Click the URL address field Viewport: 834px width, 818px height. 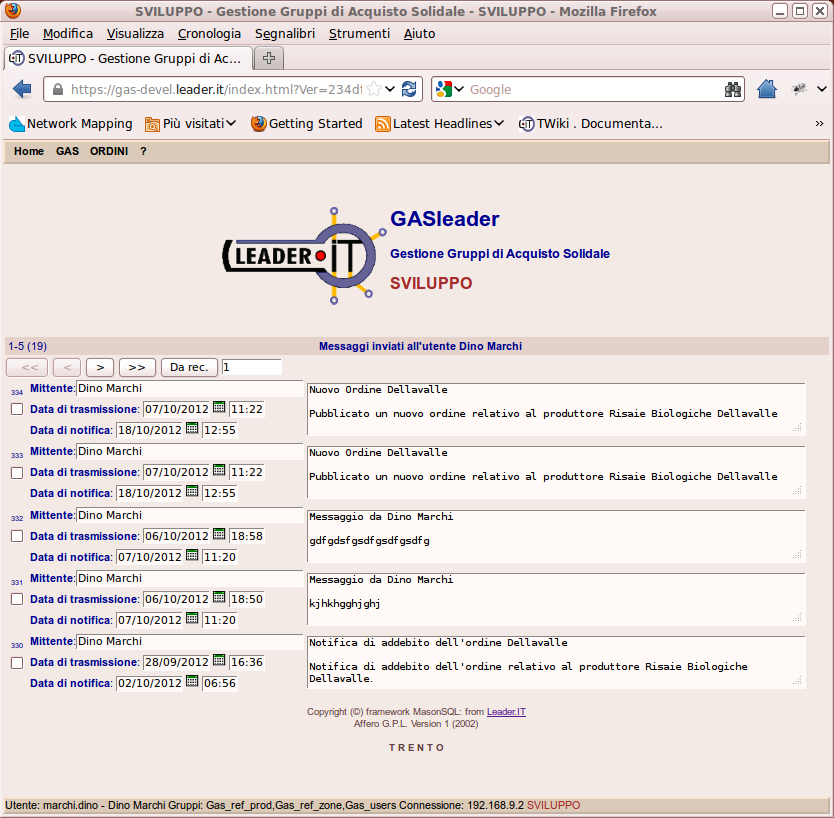[x=216, y=89]
